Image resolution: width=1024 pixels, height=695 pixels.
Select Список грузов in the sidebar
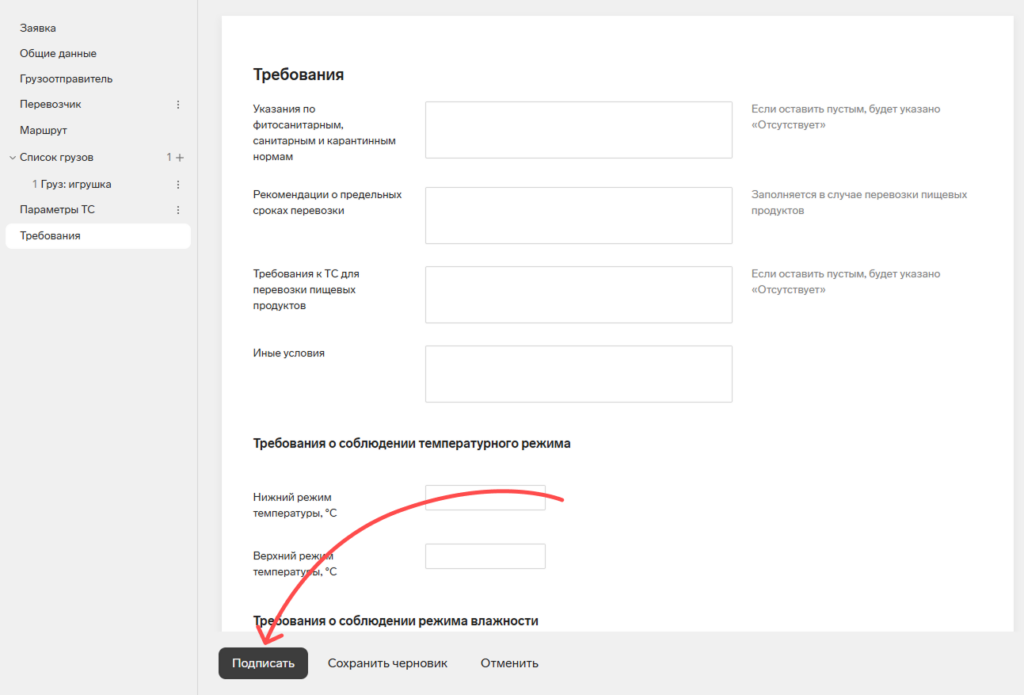[56, 157]
